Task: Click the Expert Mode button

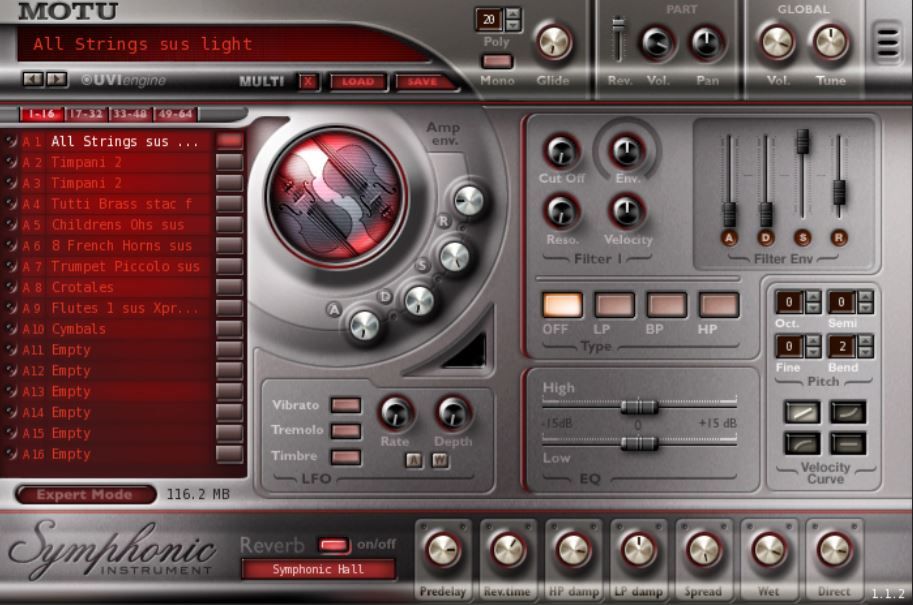Action: click(85, 495)
